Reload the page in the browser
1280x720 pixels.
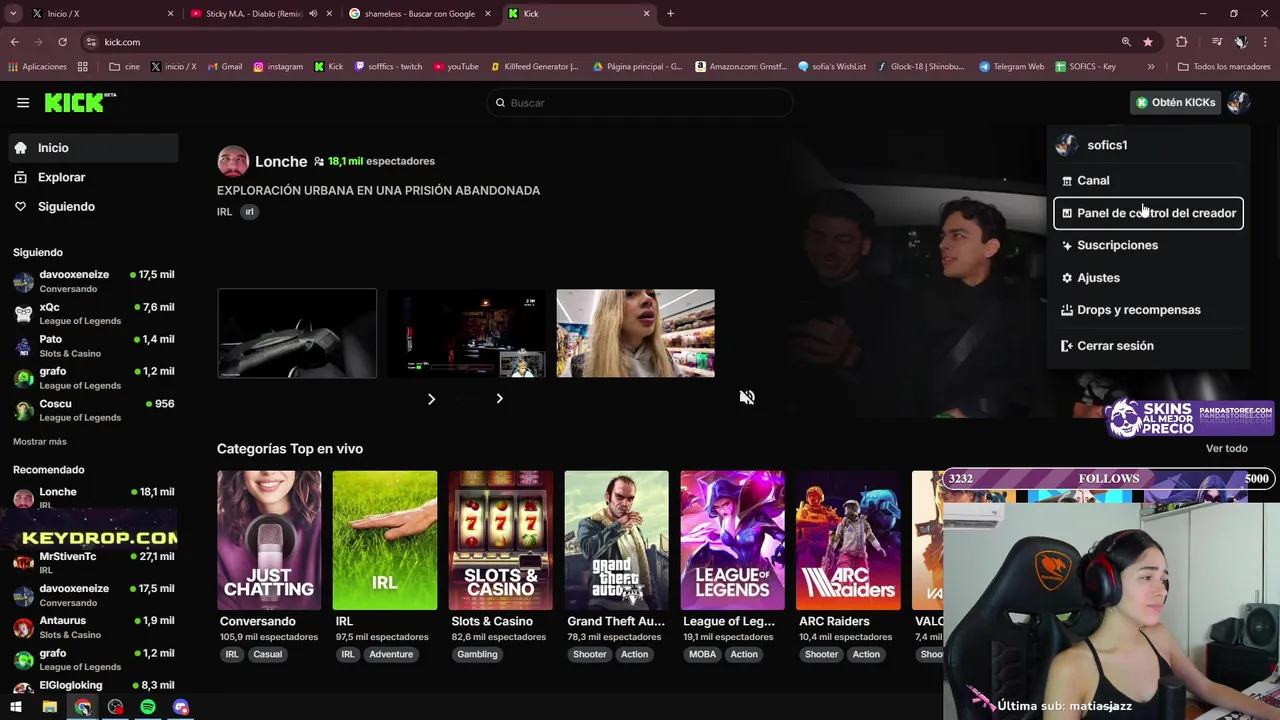point(62,42)
